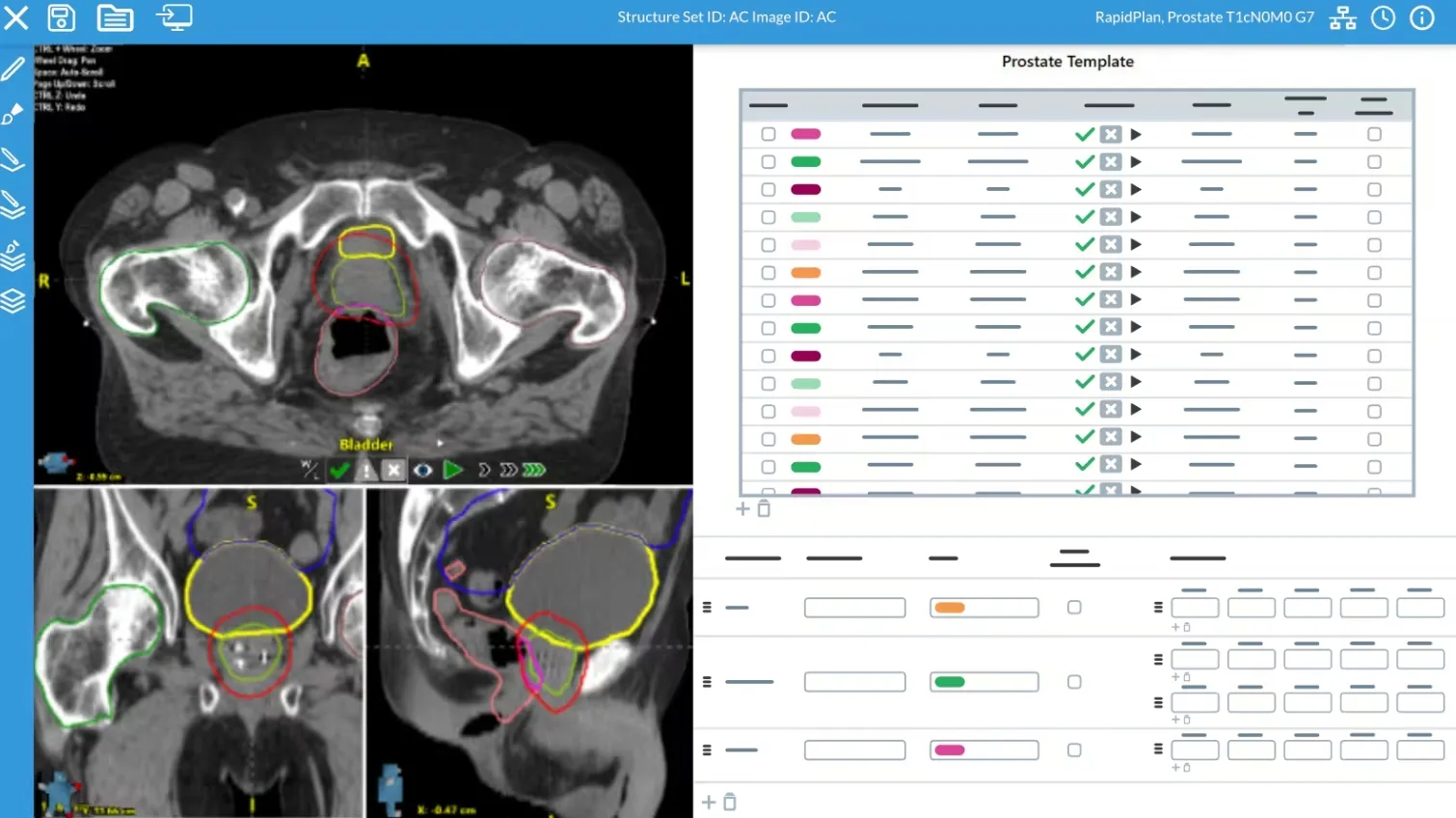Viewport: 1456px width, 818px height.
Task: Click the layers stack icon in sidebar
Action: 13,301
